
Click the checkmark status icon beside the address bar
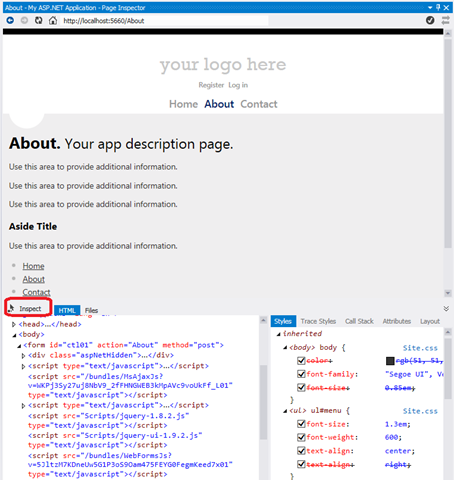430,20
